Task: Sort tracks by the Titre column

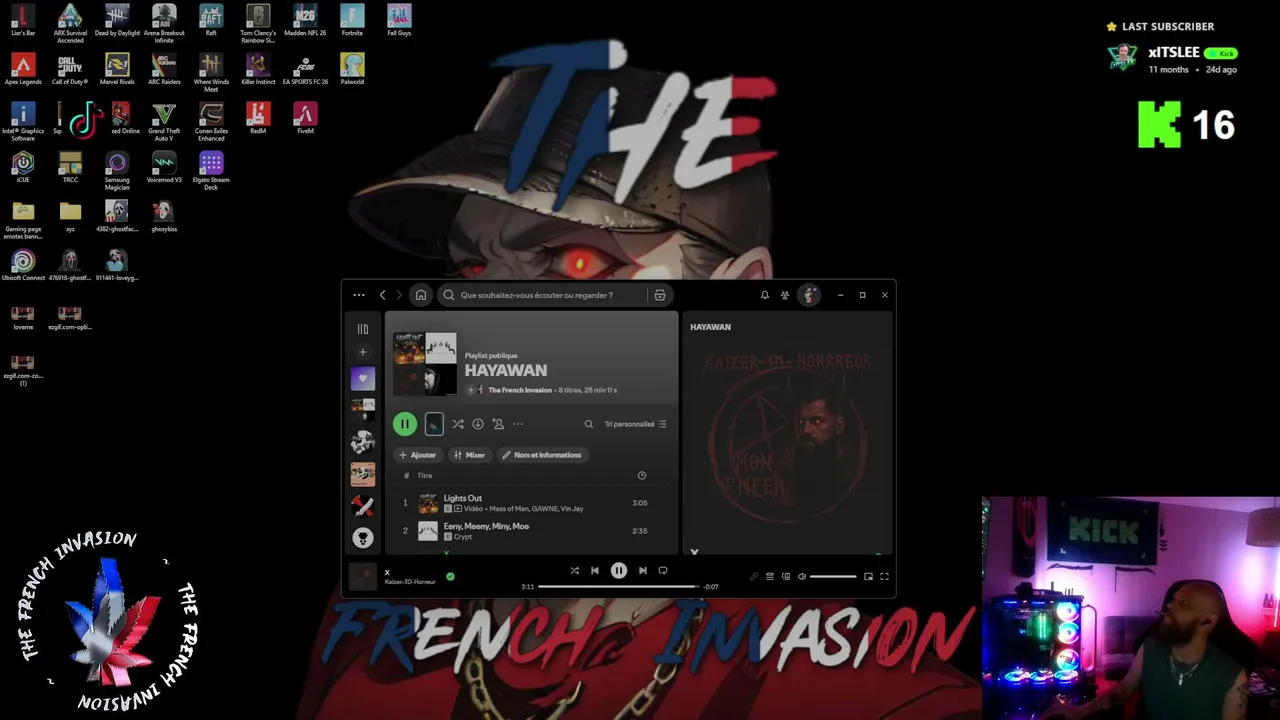Action: 425,476
